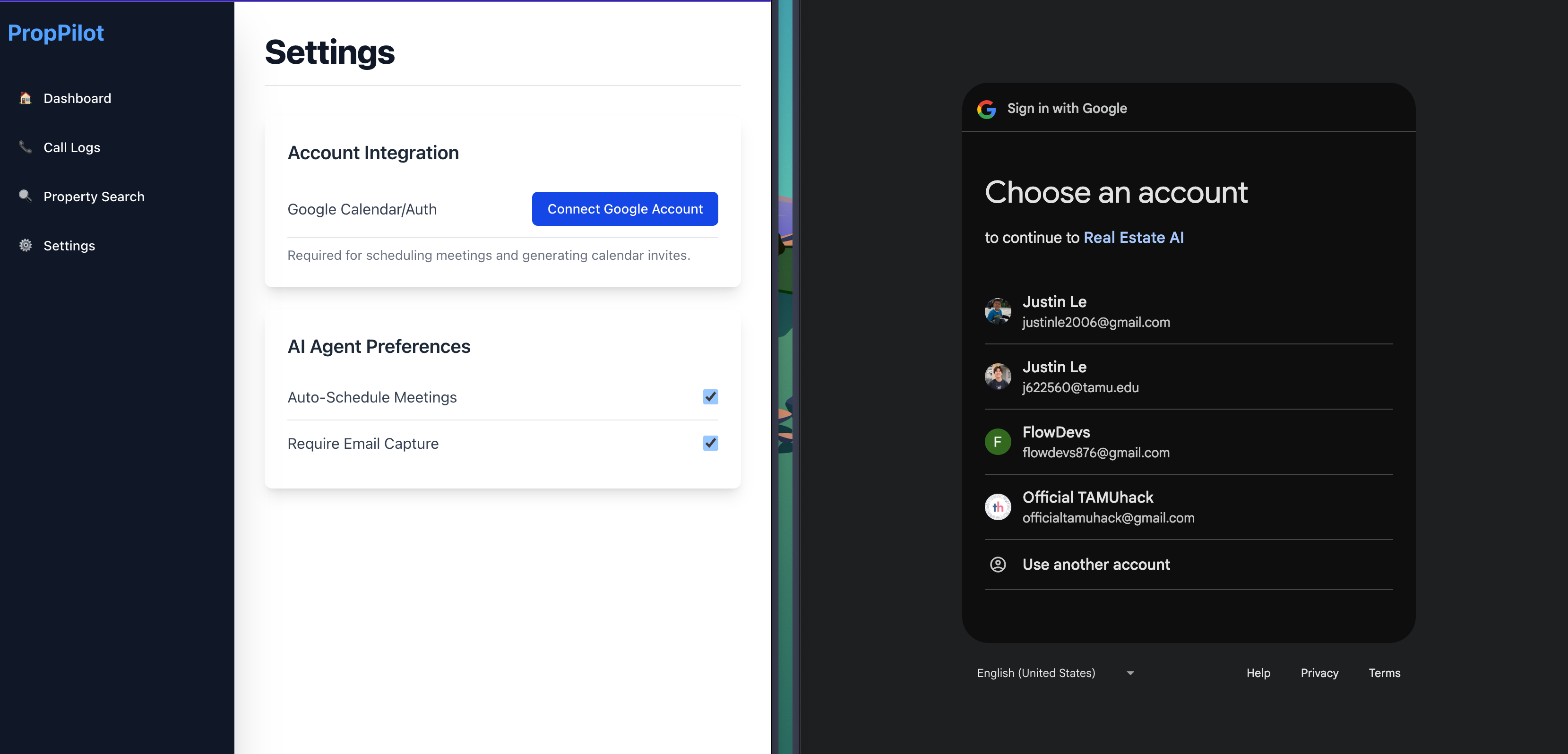Click the Use another account person icon
Screen dimensions: 1568x754
998,564
